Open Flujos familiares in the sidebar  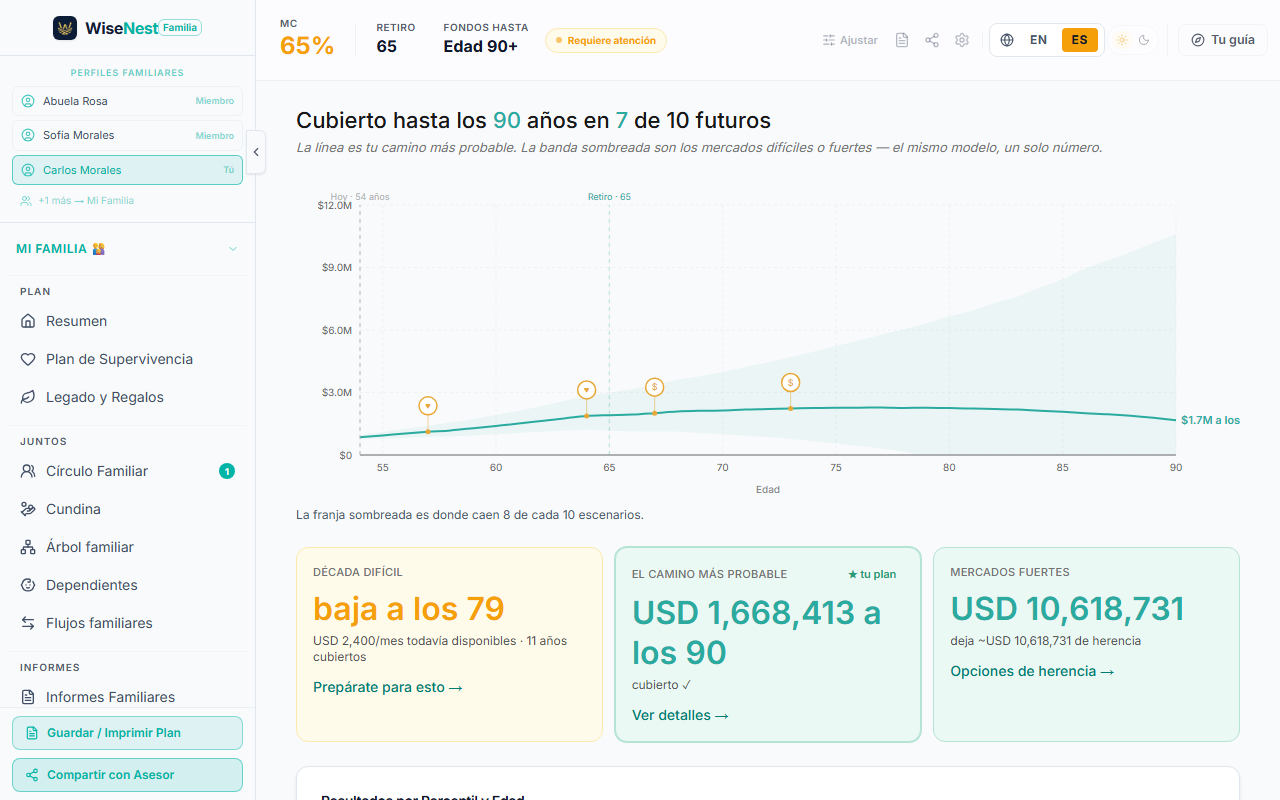[x=128, y=623]
